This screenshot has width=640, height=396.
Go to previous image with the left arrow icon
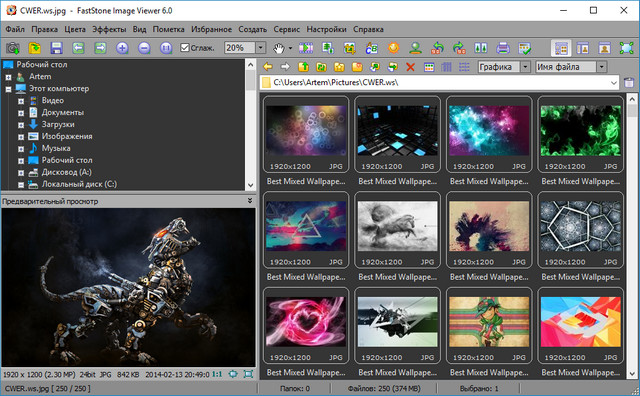[78, 48]
